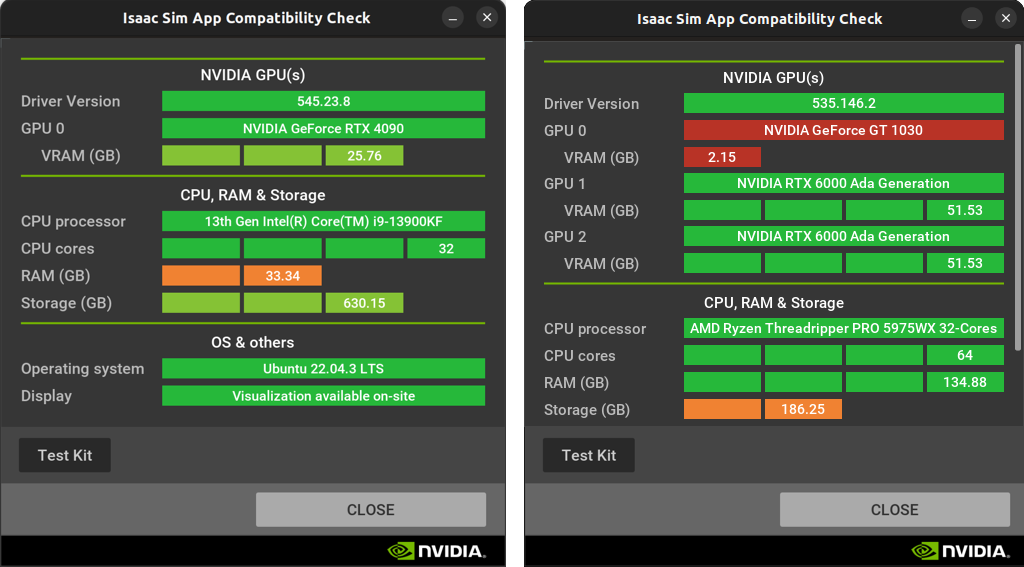This screenshot has width=1024, height=567.
Task: Select the red NVIDIA GeForce GT 1030 bar
Action: coord(843,130)
